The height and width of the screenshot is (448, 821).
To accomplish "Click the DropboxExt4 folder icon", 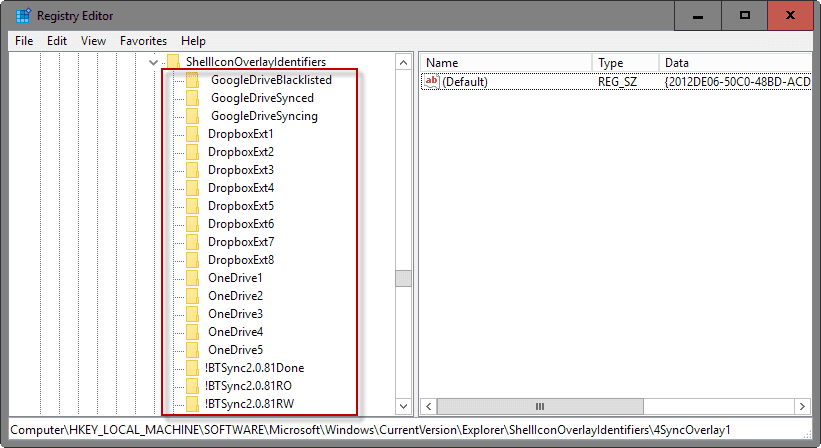I will [192, 188].
